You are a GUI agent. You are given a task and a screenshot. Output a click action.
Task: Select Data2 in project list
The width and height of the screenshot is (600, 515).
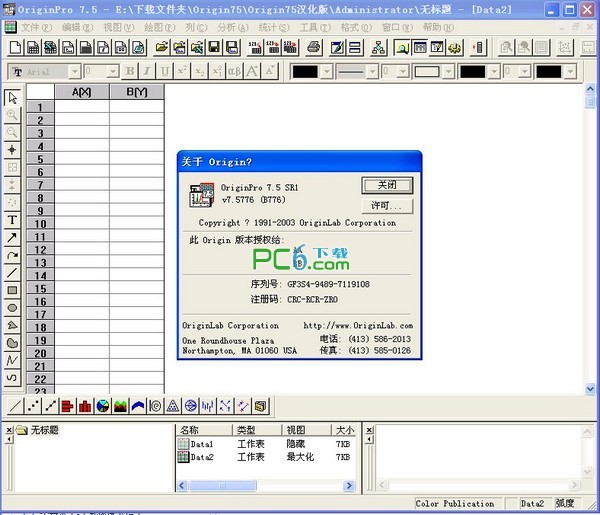[x=196, y=457]
